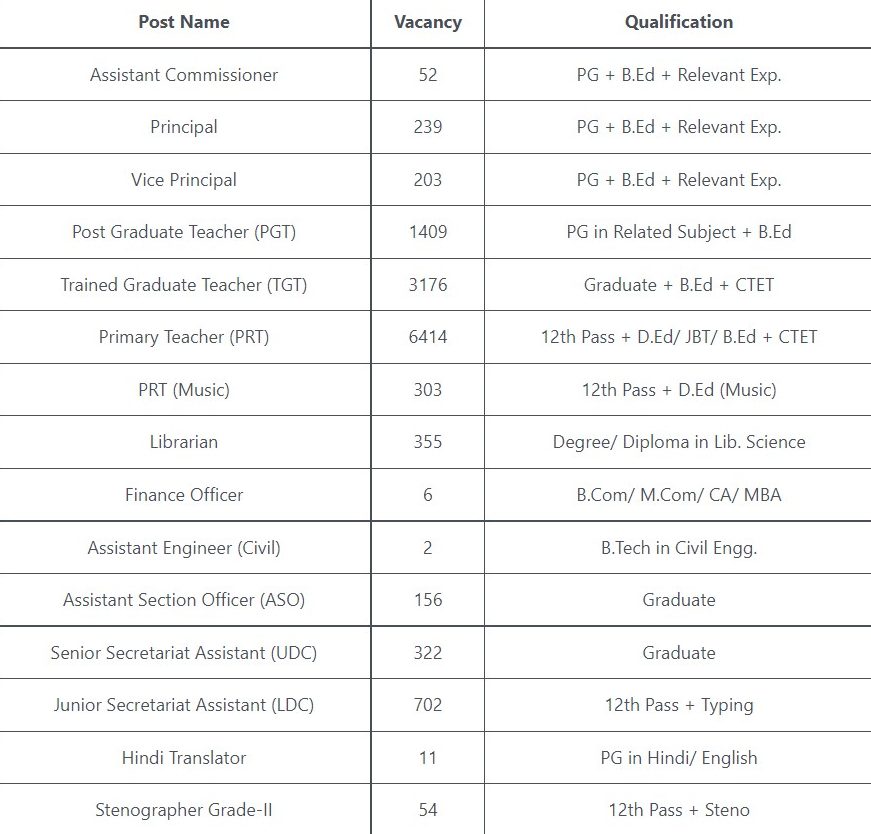Select the Assistant Commissioner post cell
The height and width of the screenshot is (834, 871).
184,75
